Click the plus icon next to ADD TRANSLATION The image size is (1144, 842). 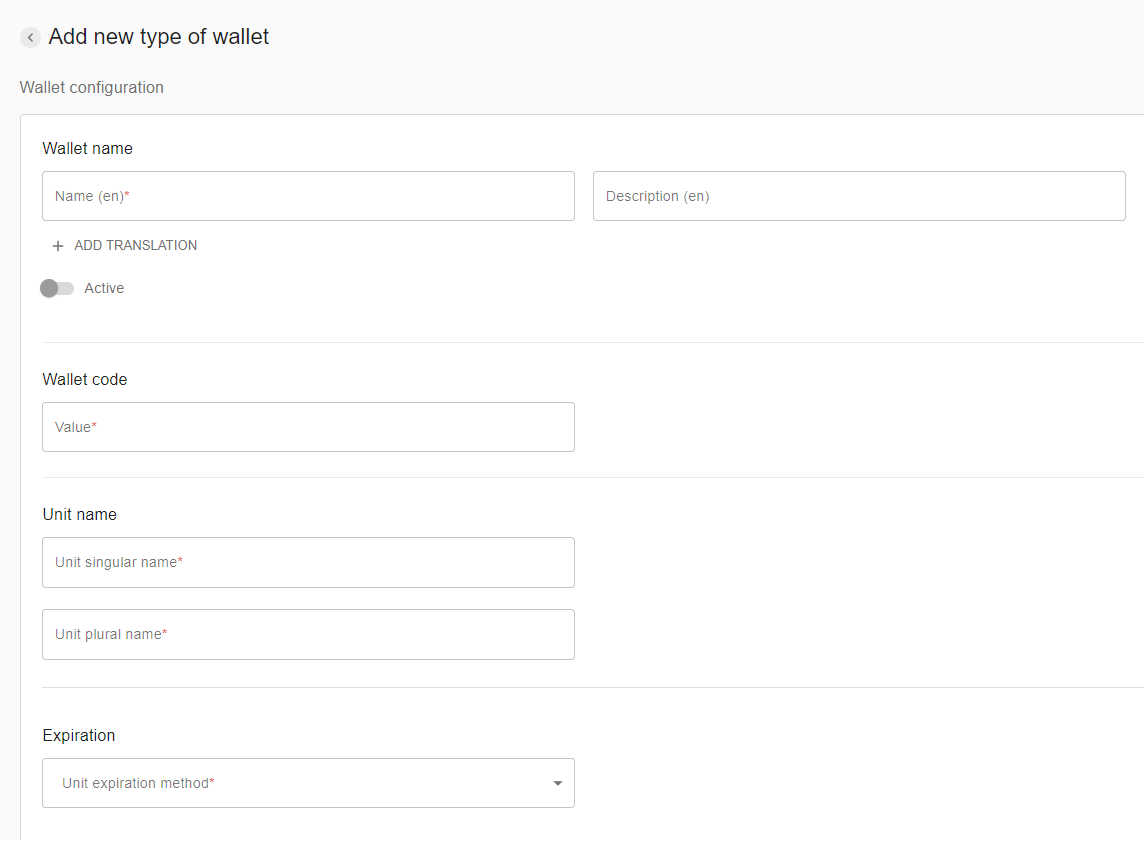pos(58,246)
